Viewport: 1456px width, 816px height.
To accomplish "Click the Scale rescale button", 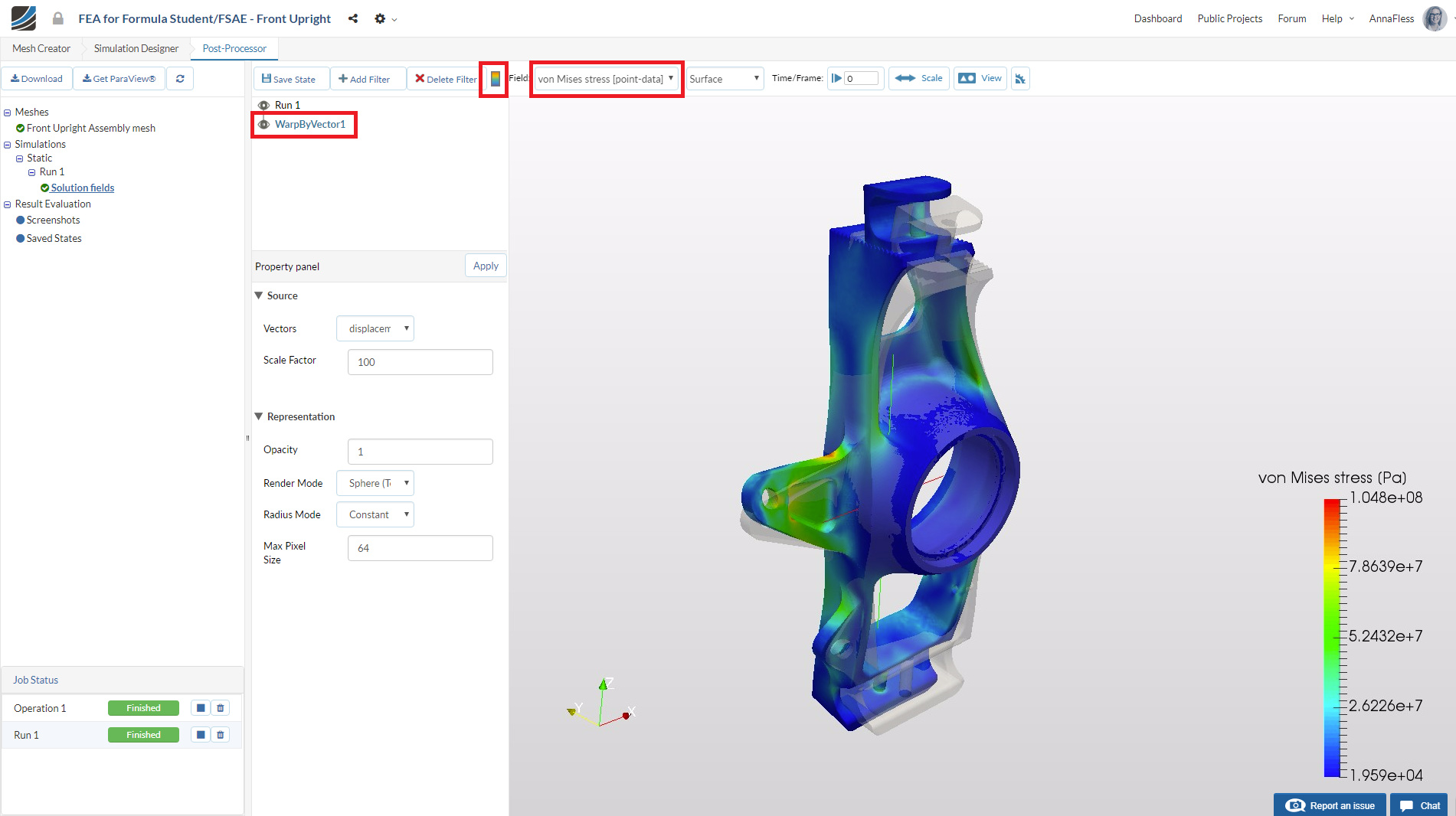I will point(919,78).
